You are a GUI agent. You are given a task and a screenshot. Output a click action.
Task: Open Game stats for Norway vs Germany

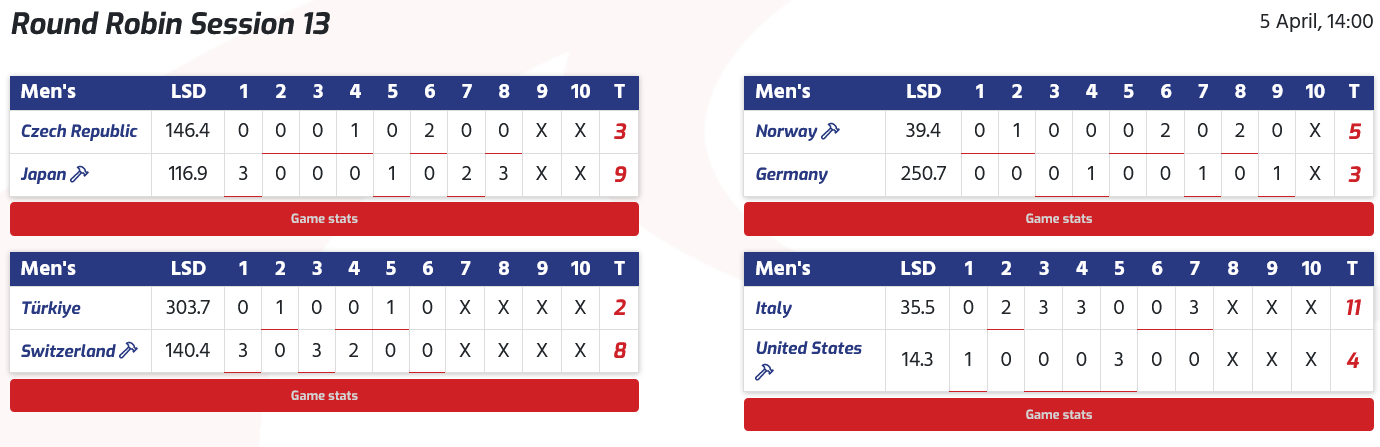tap(1059, 218)
